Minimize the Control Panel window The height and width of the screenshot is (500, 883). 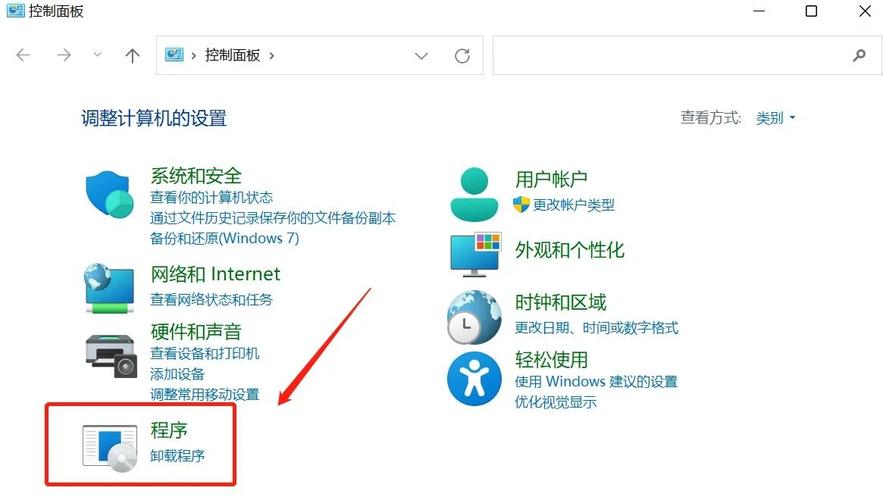pyautogui.click(x=759, y=11)
